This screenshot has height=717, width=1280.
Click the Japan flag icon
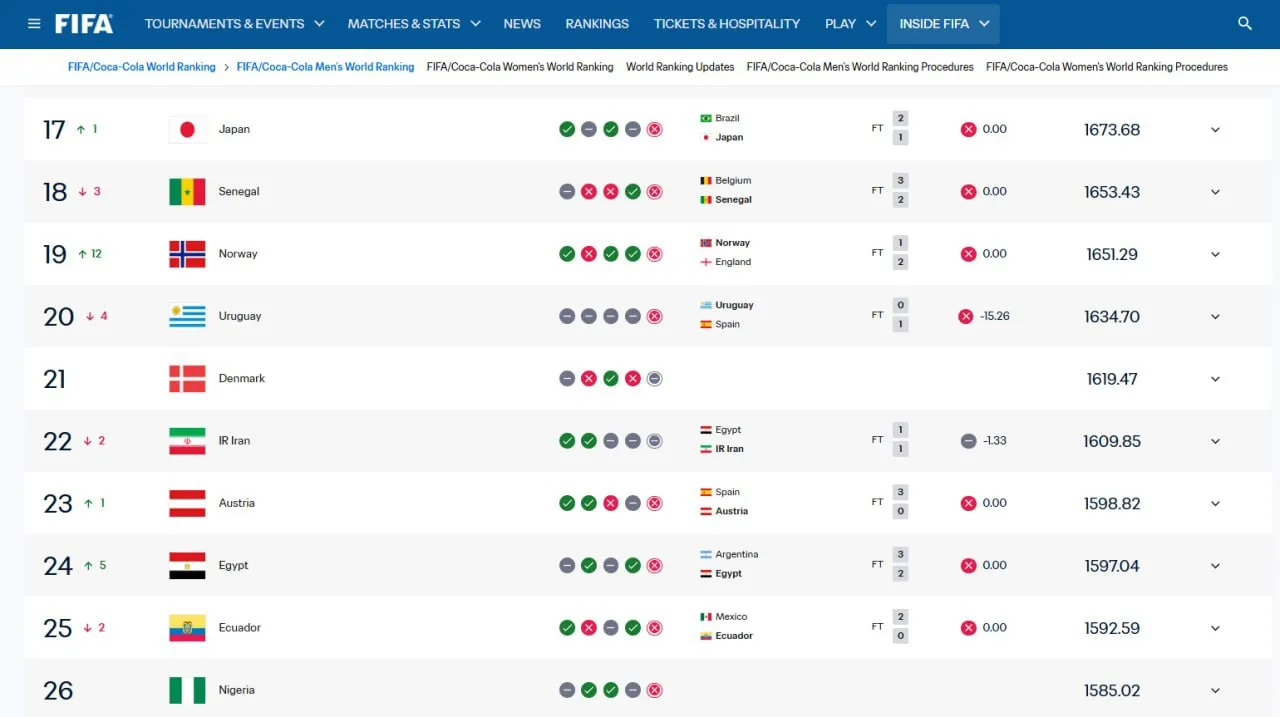pos(187,129)
